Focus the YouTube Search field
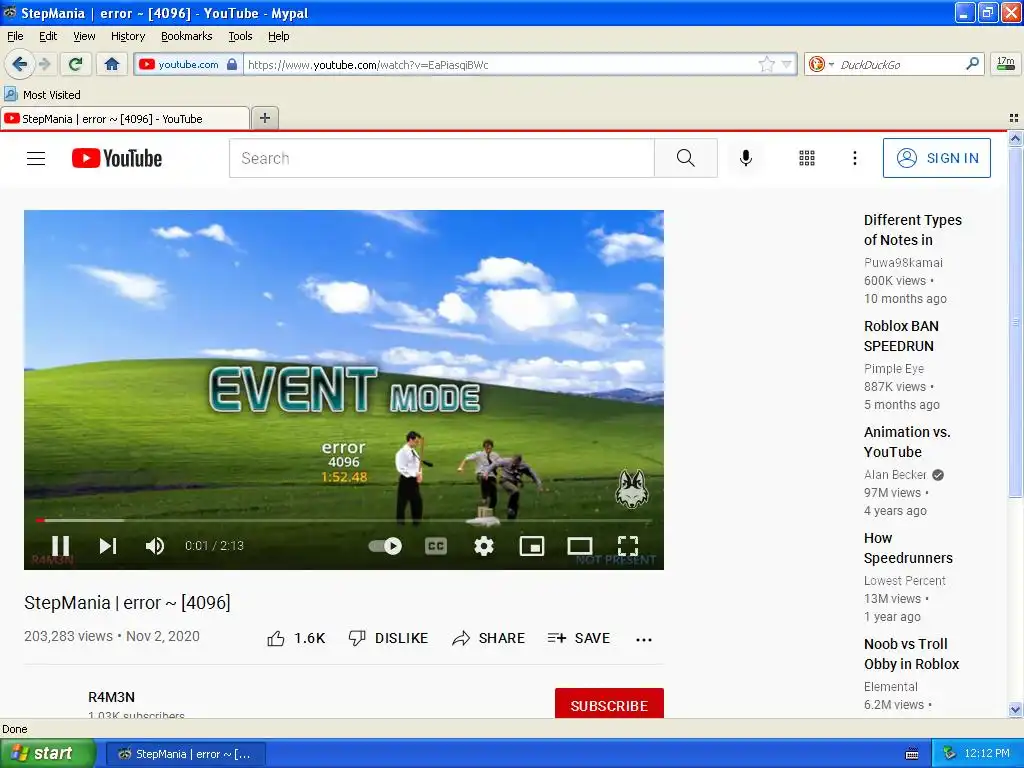This screenshot has width=1024, height=768. (441, 158)
